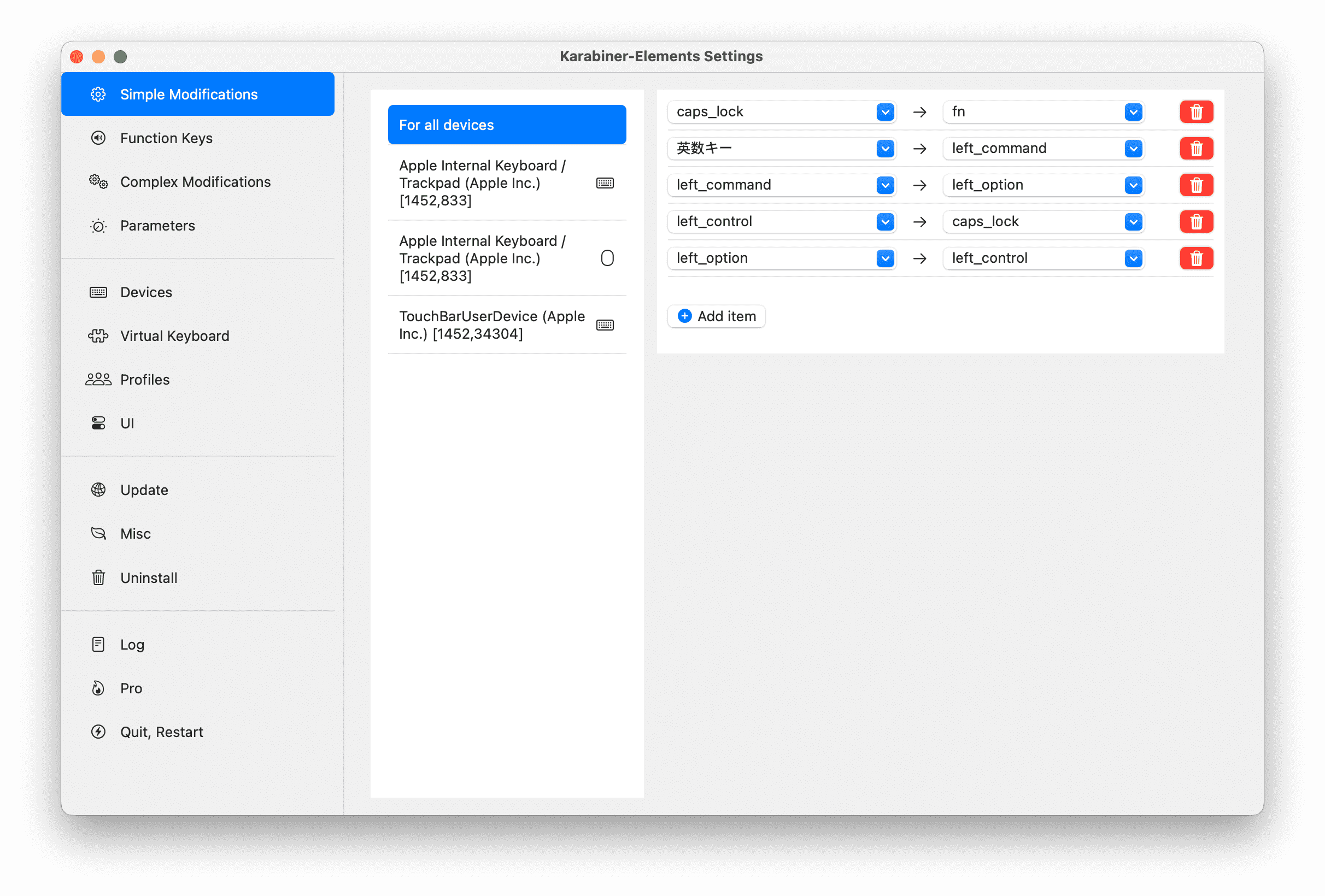This screenshot has width=1325, height=896.
Task: Click keyboard icon beside TouchBarUserDevice
Action: click(605, 325)
